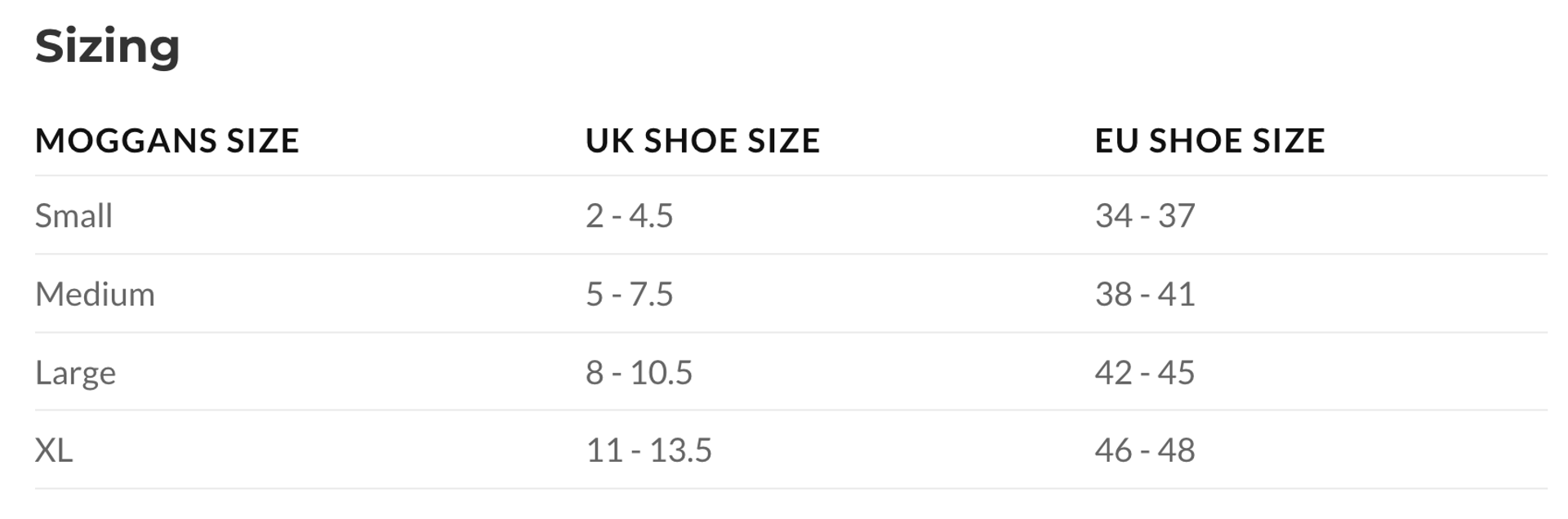Select UK size range 11 - 13.5

648,450
